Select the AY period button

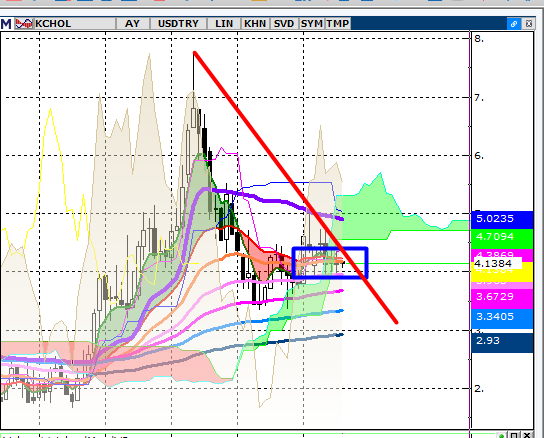point(132,24)
